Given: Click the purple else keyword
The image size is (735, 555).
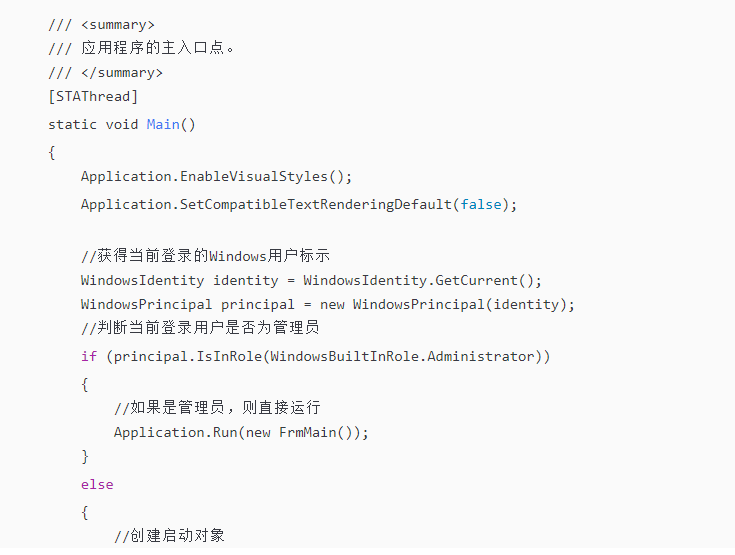Looking at the screenshot, I should click(97, 484).
